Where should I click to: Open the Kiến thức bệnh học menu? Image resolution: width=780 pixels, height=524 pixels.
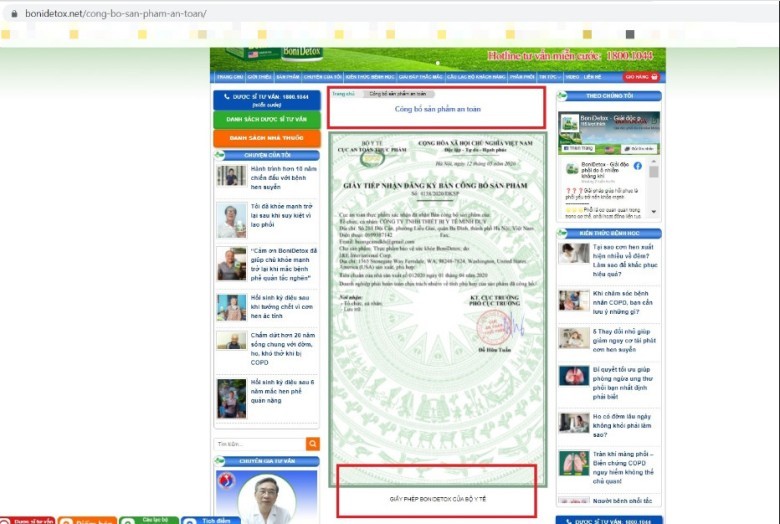(x=365, y=76)
